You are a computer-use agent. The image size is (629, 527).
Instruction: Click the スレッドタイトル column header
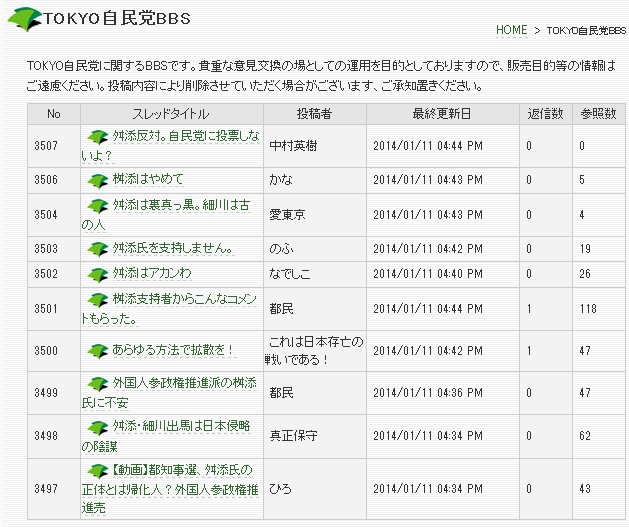(171, 112)
